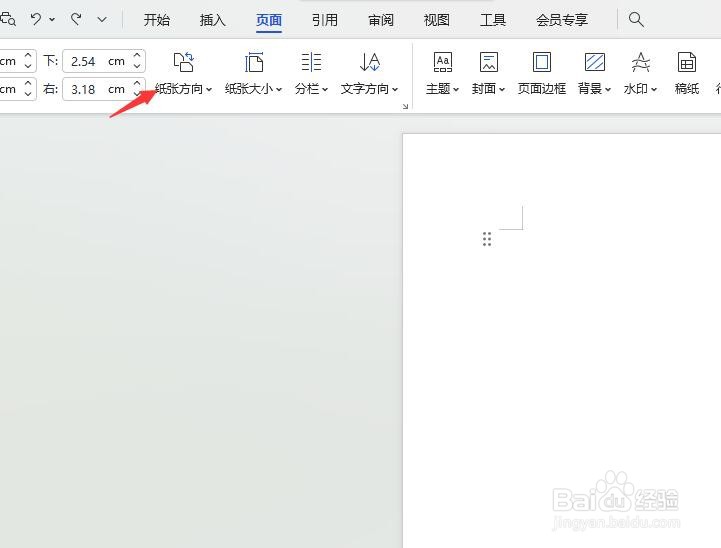The height and width of the screenshot is (548, 721).
Task: Expand the 文字方向 dropdown
Action: [395, 89]
